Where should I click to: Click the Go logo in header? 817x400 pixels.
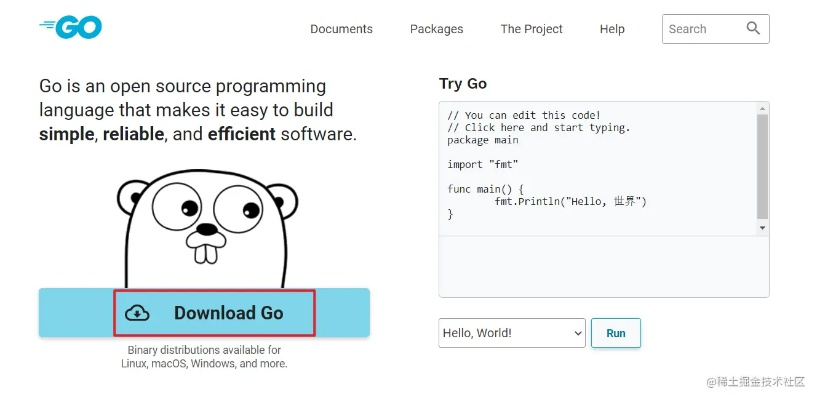(x=70, y=28)
